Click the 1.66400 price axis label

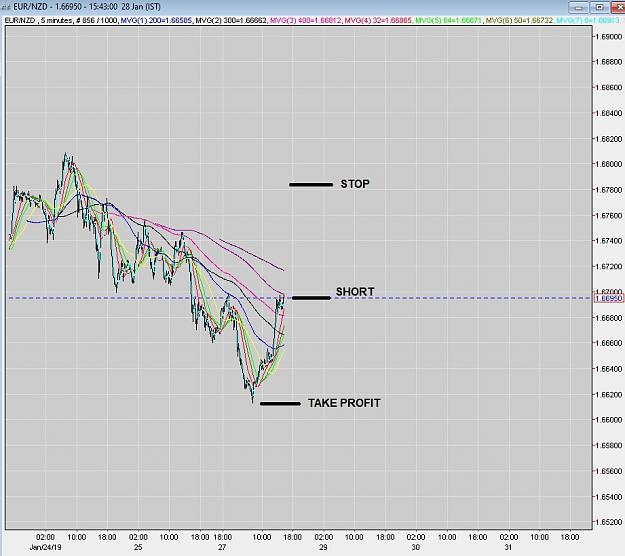(x=608, y=369)
